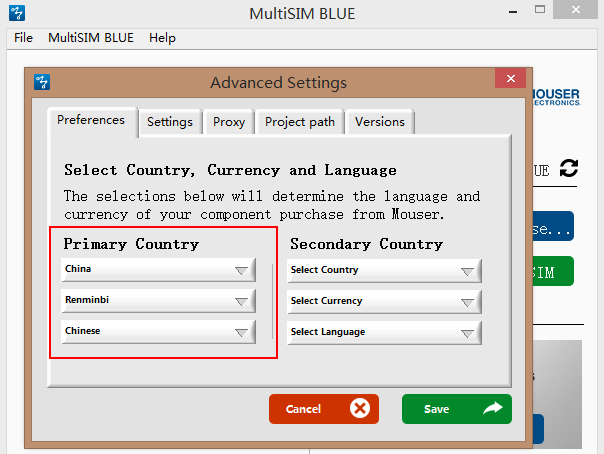Open the MultiSIM BLUE menu

[x=91, y=38]
